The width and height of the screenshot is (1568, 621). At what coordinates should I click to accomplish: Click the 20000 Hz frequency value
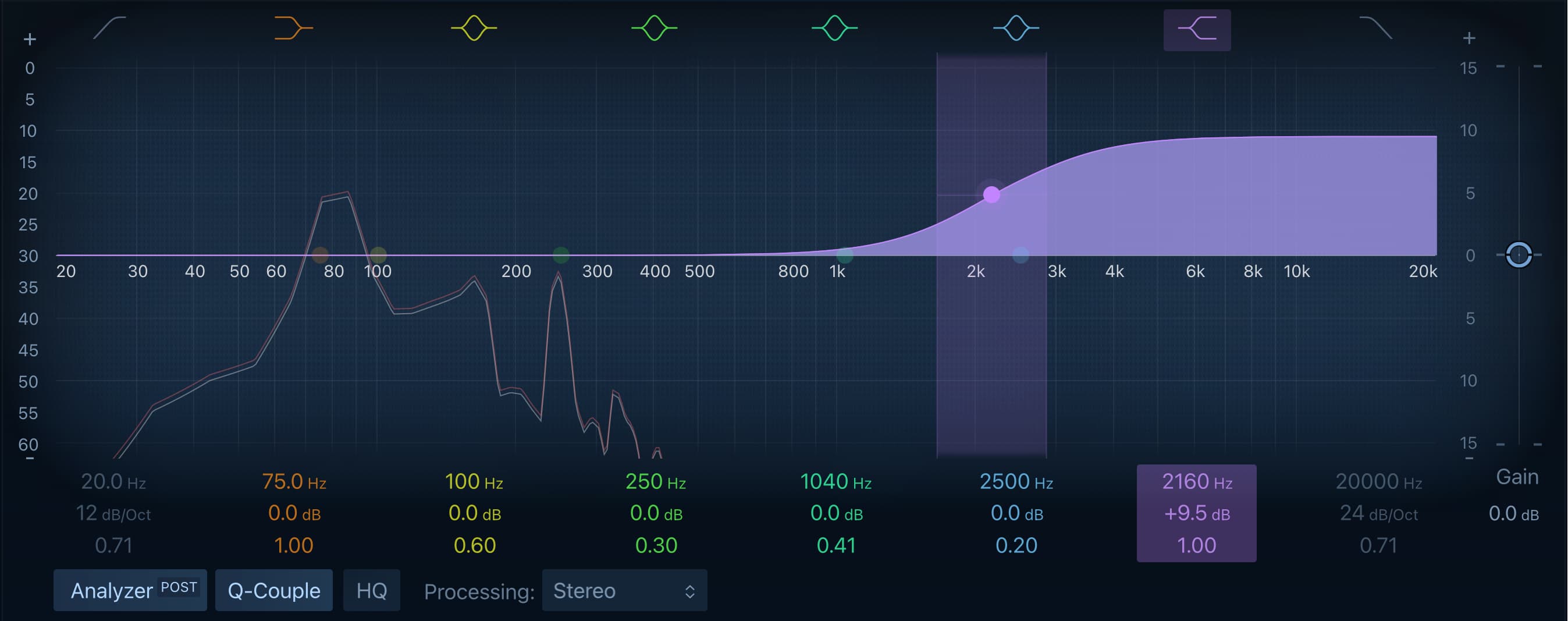click(x=1378, y=482)
